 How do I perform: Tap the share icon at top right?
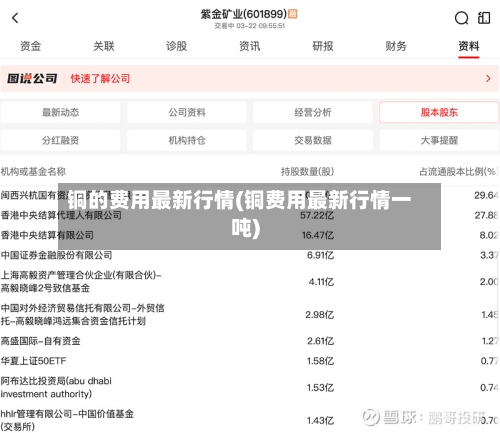(484, 18)
